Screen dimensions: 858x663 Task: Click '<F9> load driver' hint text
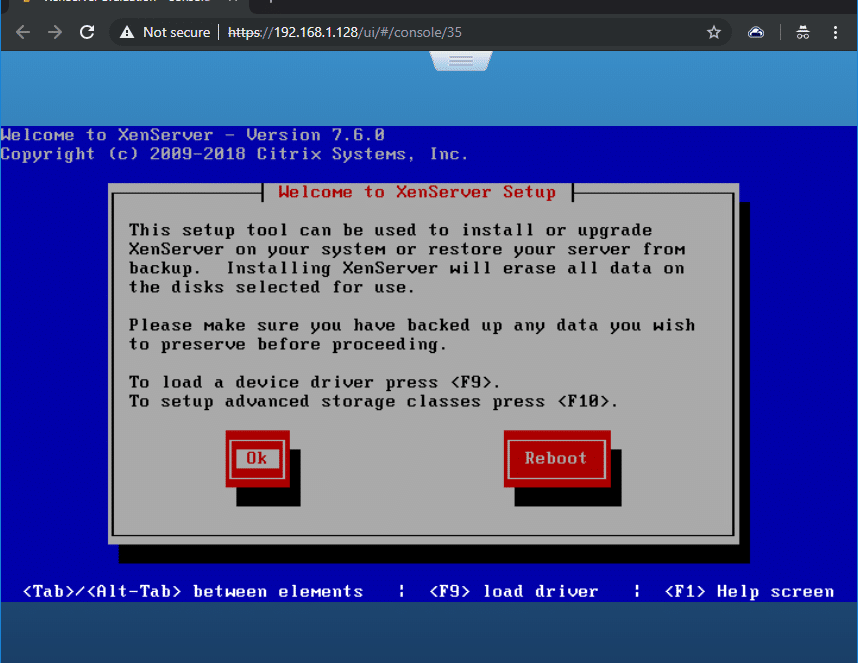point(513,591)
